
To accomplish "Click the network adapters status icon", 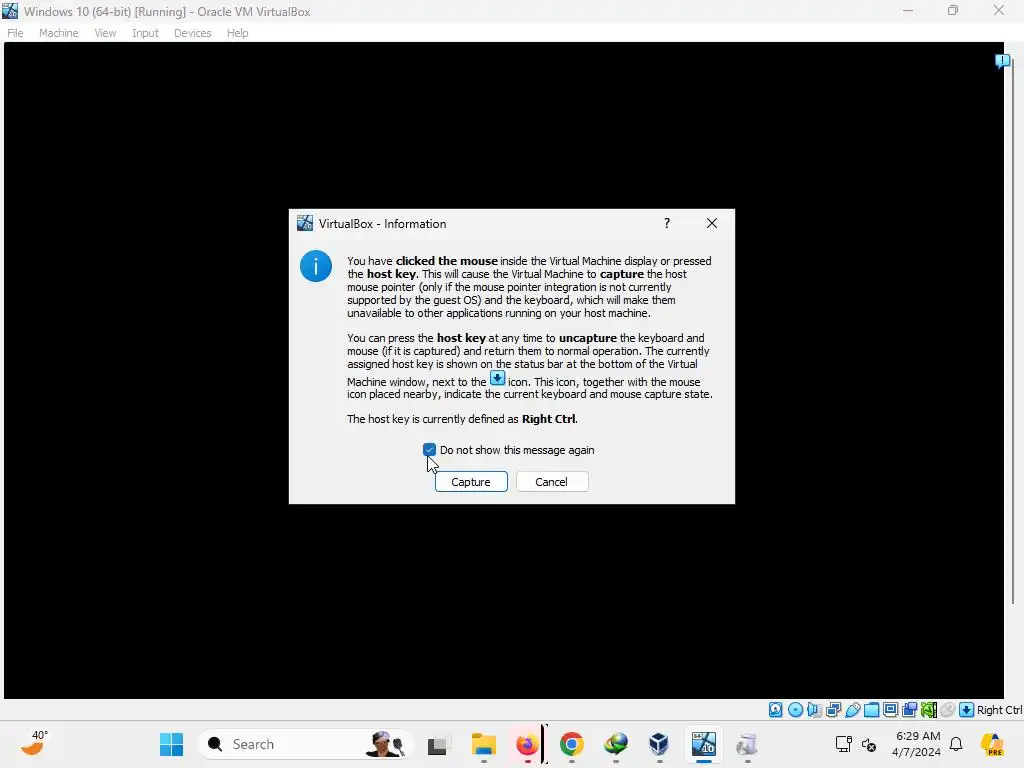I will click(833, 710).
